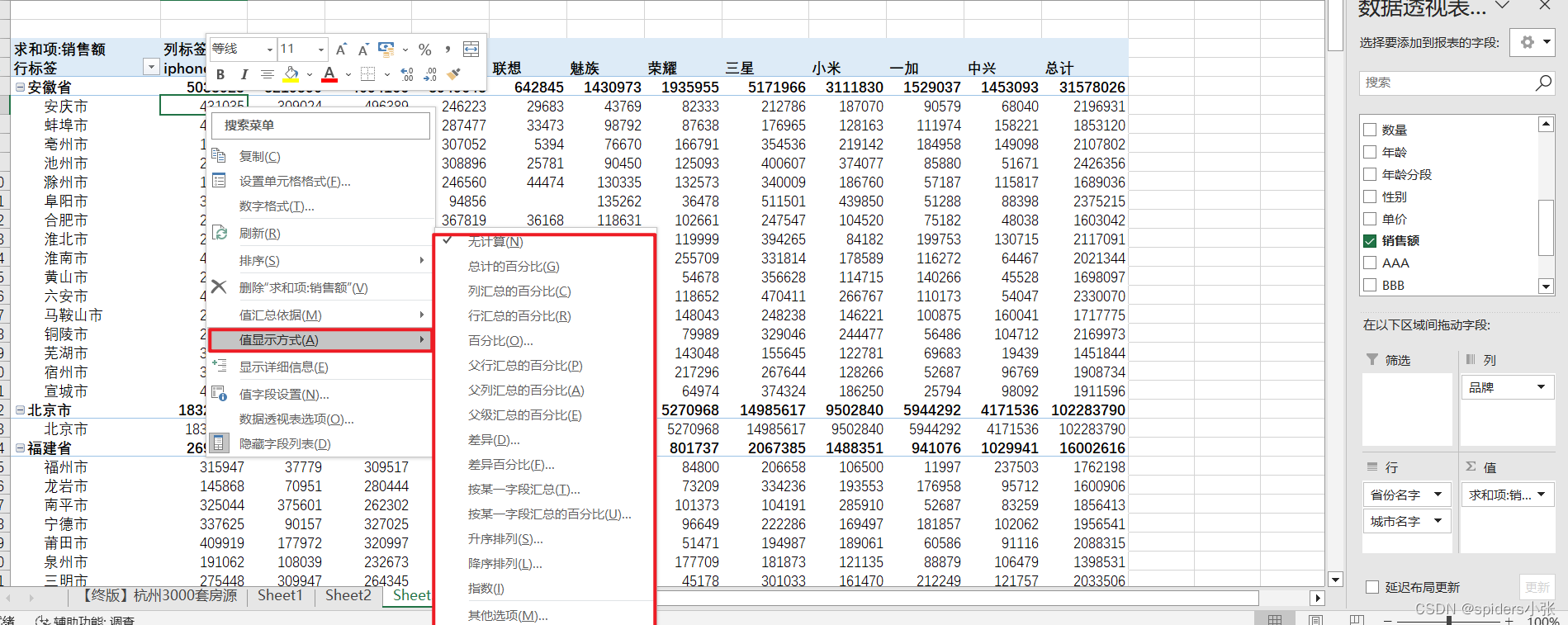Apply comma style format
1568x625 pixels.
(448, 50)
